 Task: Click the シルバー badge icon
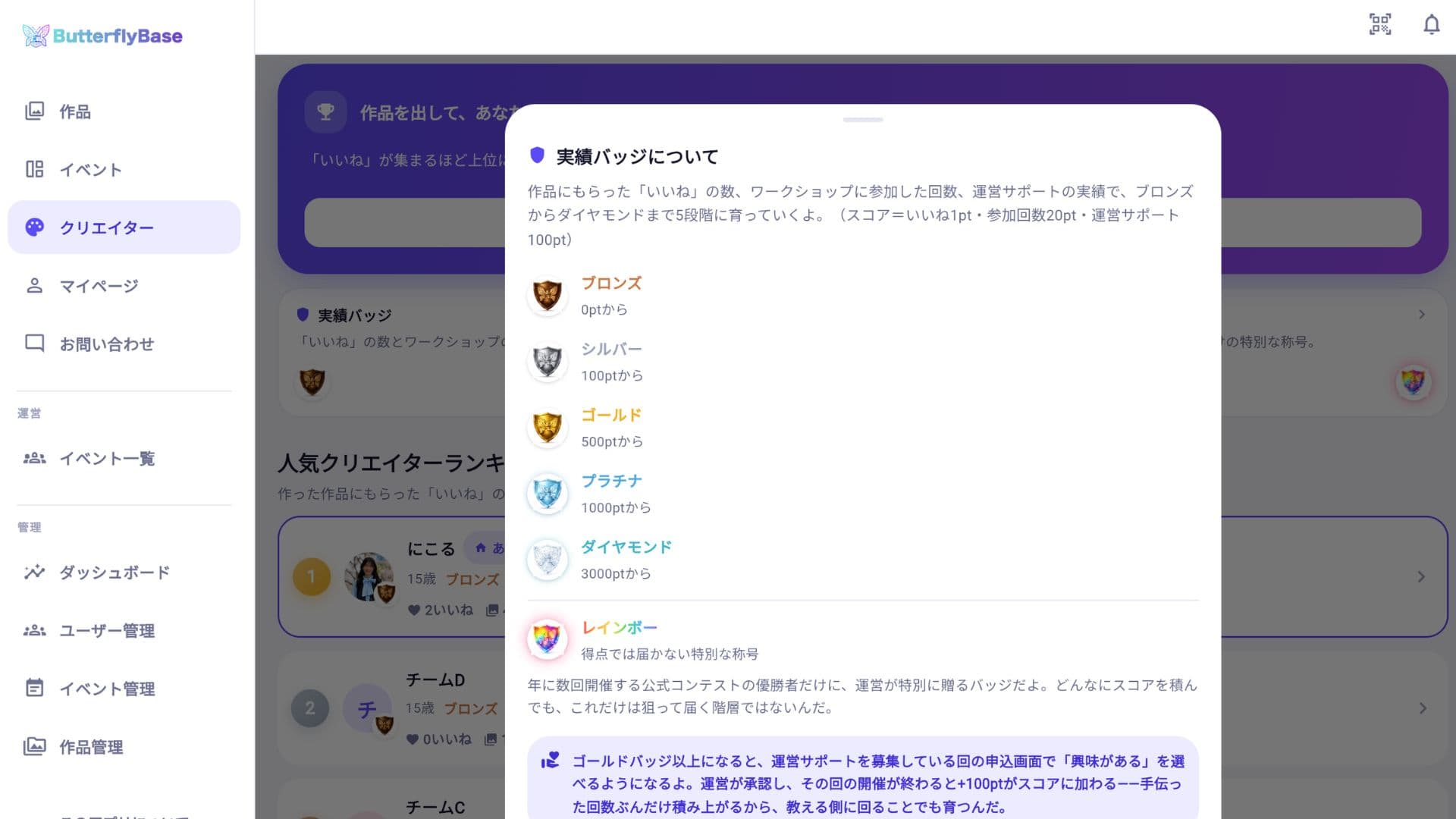click(547, 362)
